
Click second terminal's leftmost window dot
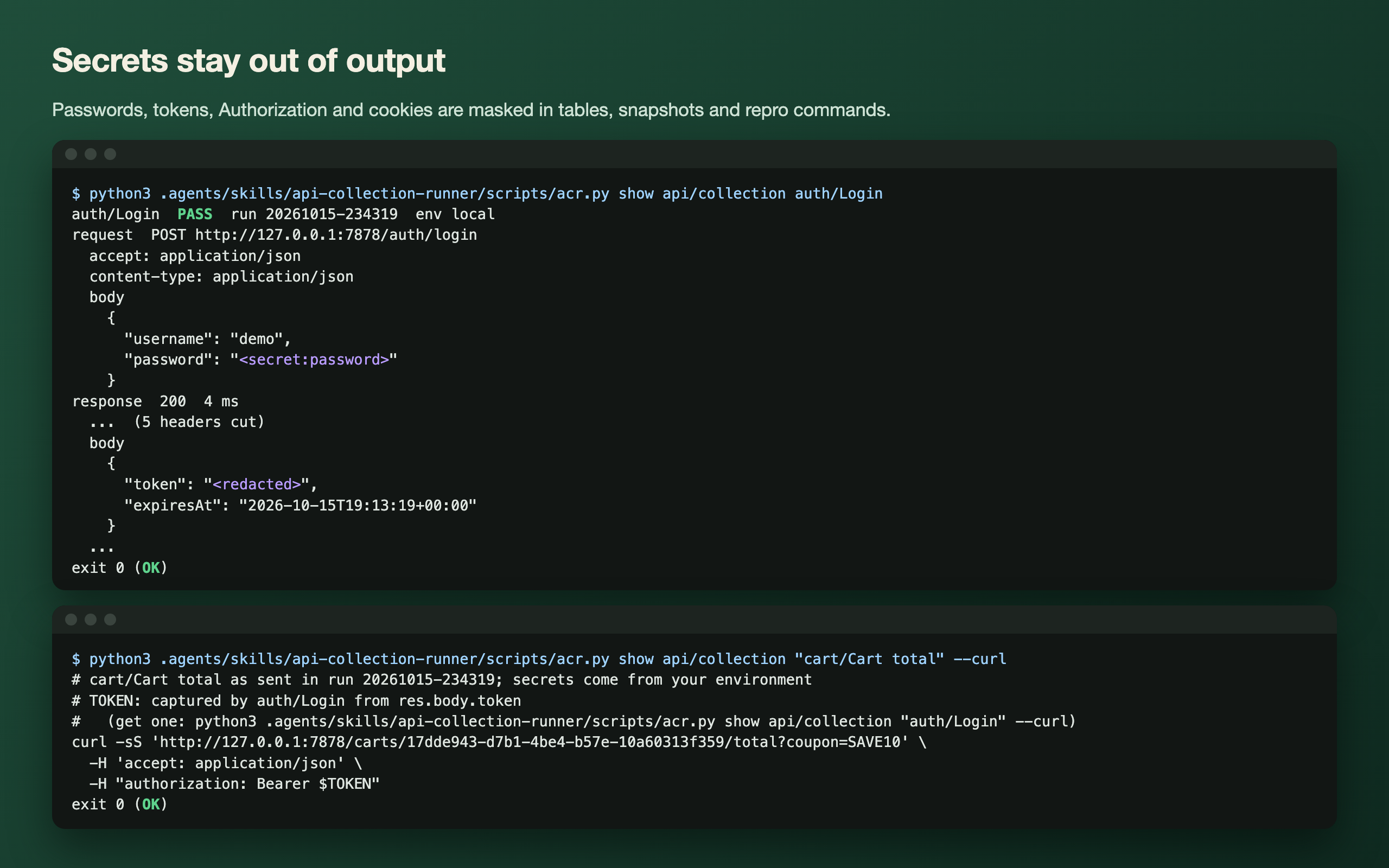tap(71, 620)
